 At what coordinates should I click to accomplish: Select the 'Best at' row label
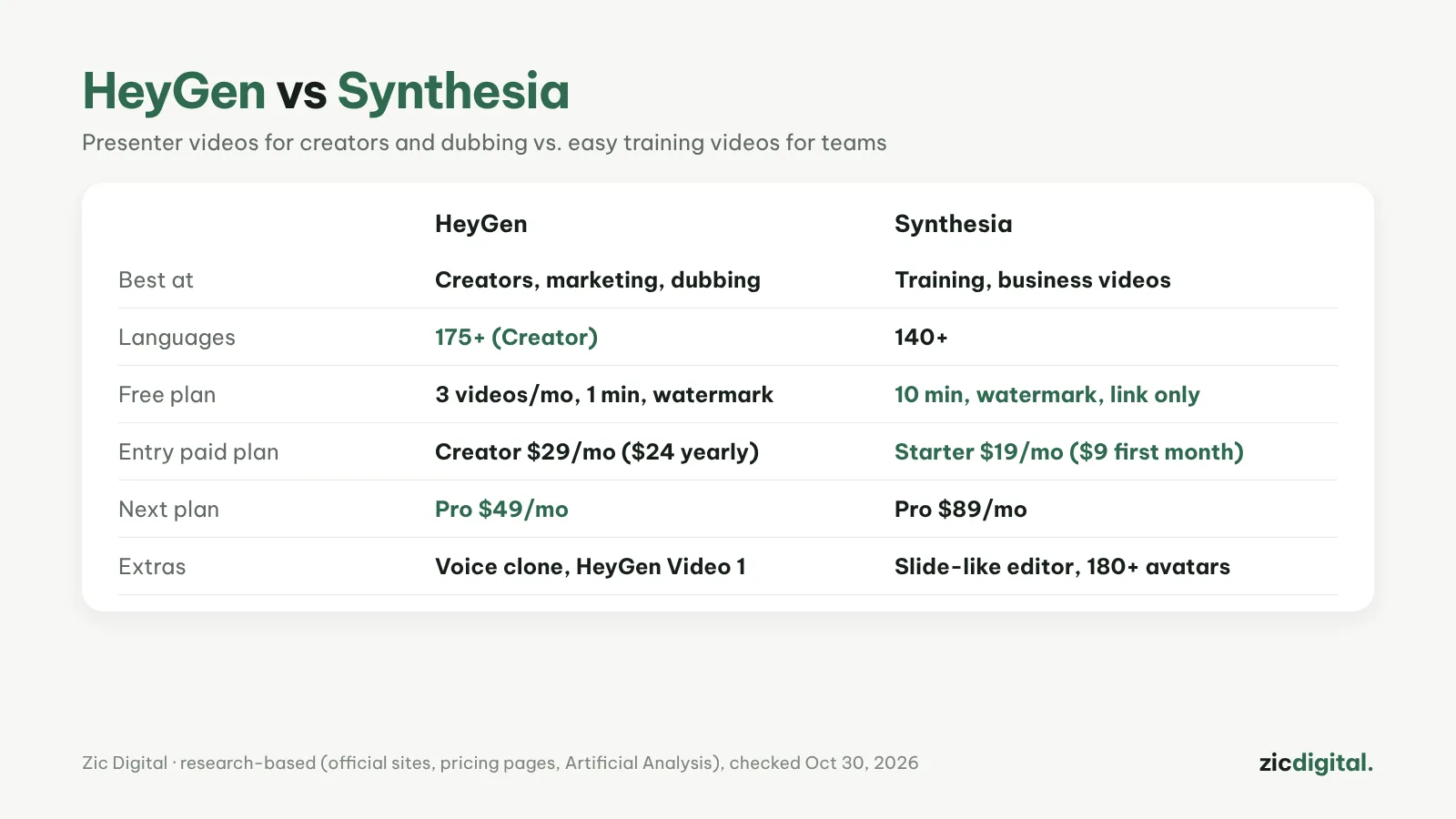156,280
